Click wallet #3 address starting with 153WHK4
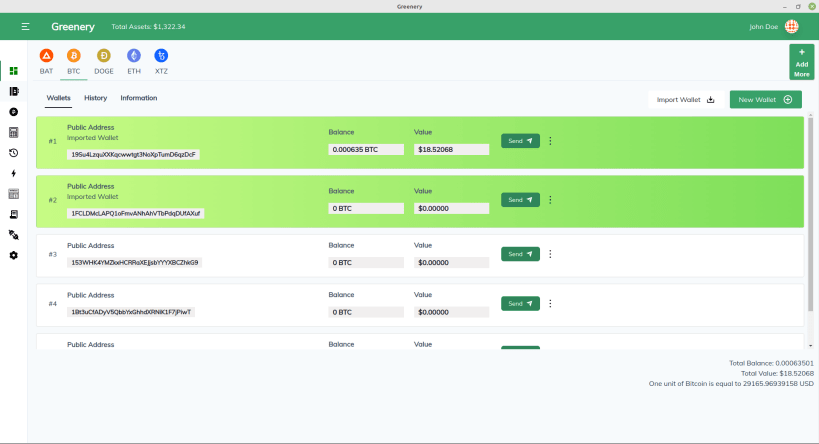The height and width of the screenshot is (444, 819). [134, 263]
